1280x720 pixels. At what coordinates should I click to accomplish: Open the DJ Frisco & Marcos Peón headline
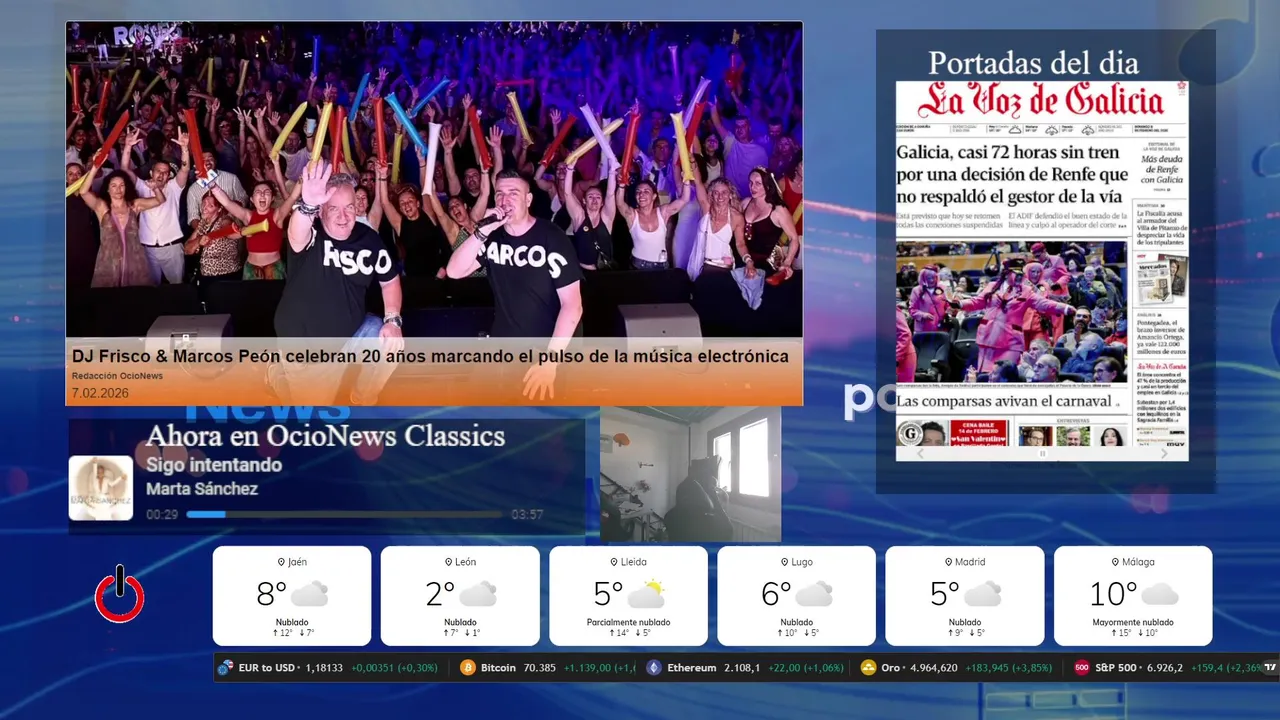click(x=430, y=356)
